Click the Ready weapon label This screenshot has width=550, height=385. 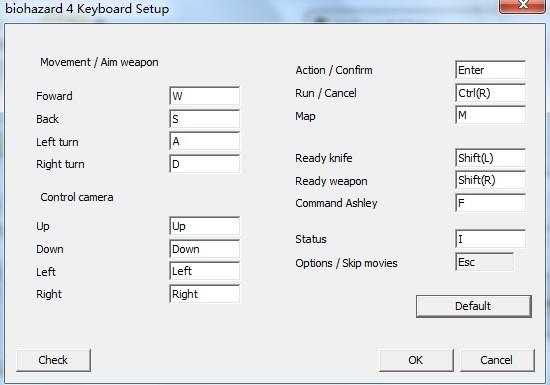(331, 181)
